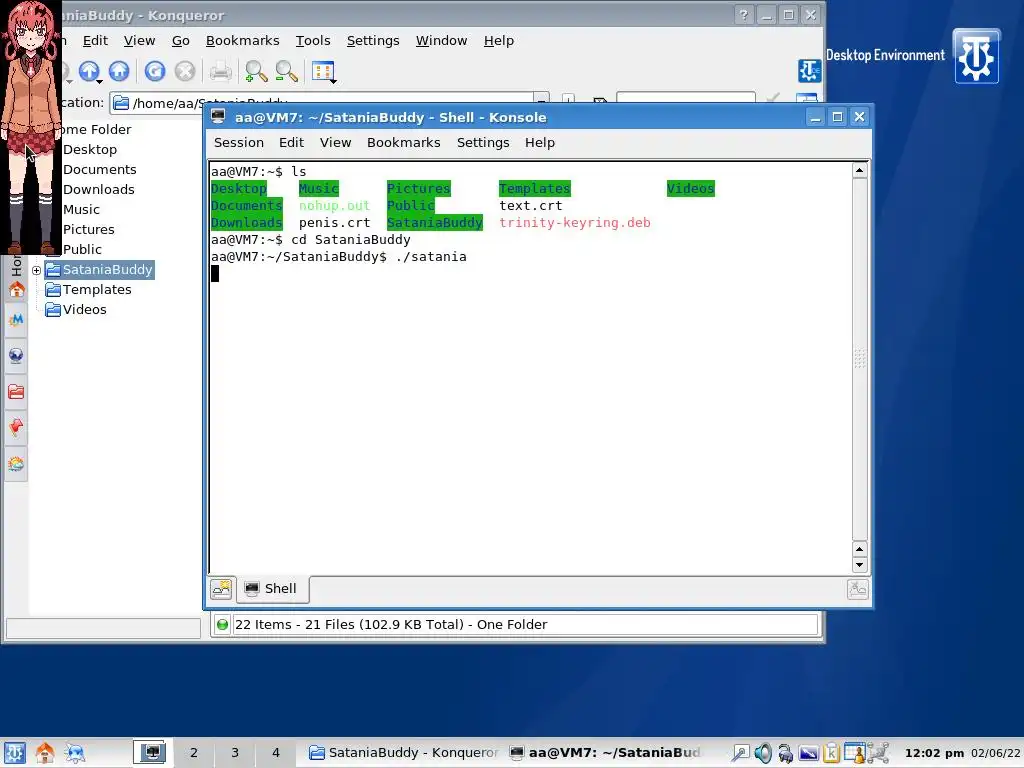Expand the SataniaBuddy tree node
This screenshot has height=768, width=1024.
point(37,270)
